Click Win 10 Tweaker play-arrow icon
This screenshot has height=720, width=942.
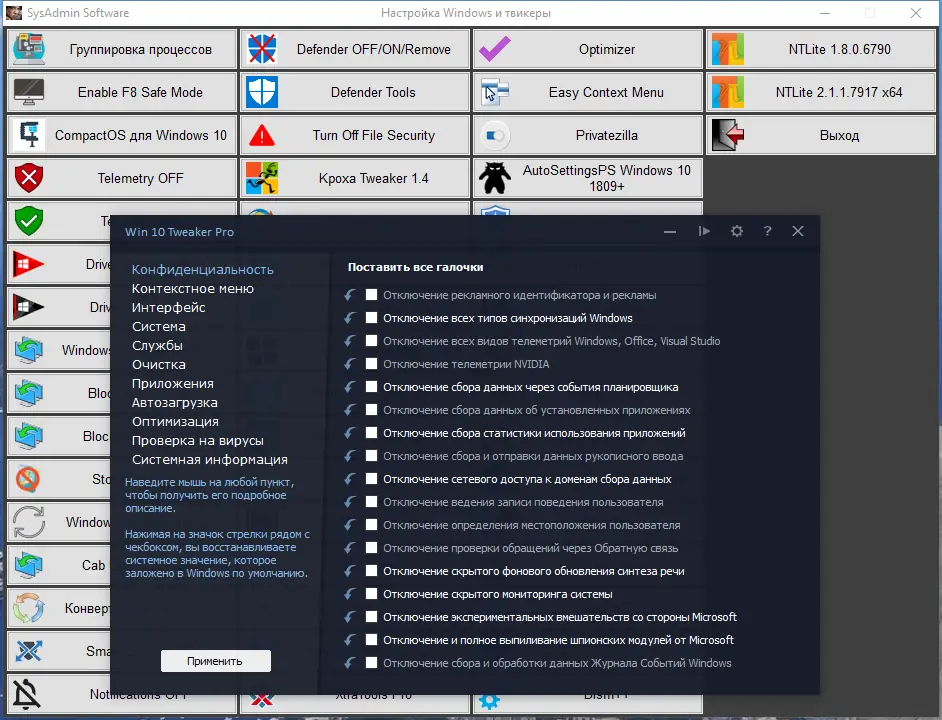[x=704, y=231]
